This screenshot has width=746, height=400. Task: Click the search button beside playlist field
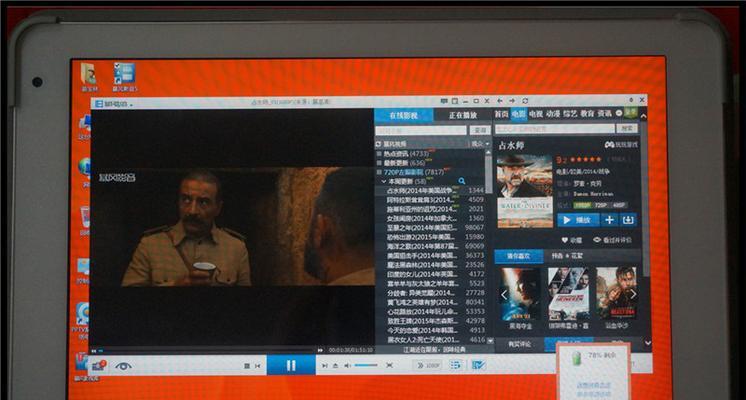pyautogui.click(x=480, y=130)
